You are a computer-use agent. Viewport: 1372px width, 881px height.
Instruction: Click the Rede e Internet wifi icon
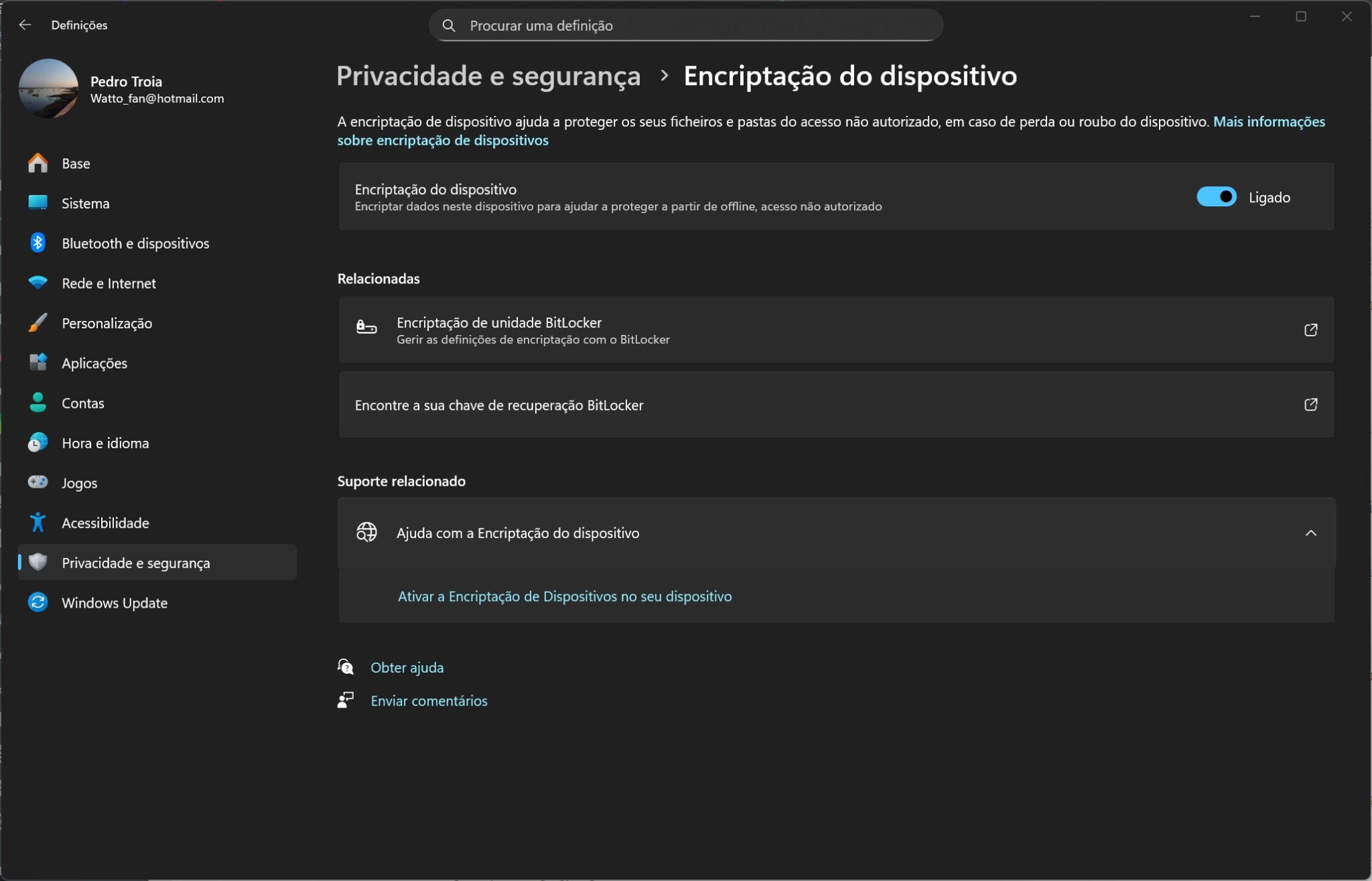point(38,283)
